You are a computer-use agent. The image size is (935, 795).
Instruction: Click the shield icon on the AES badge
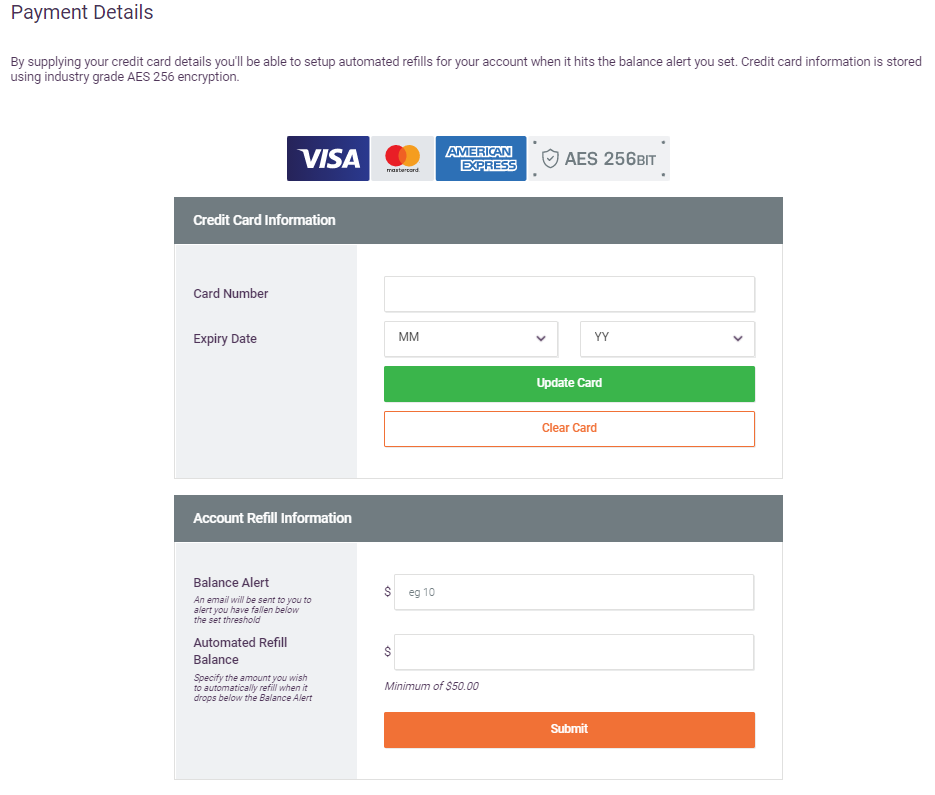(x=551, y=157)
